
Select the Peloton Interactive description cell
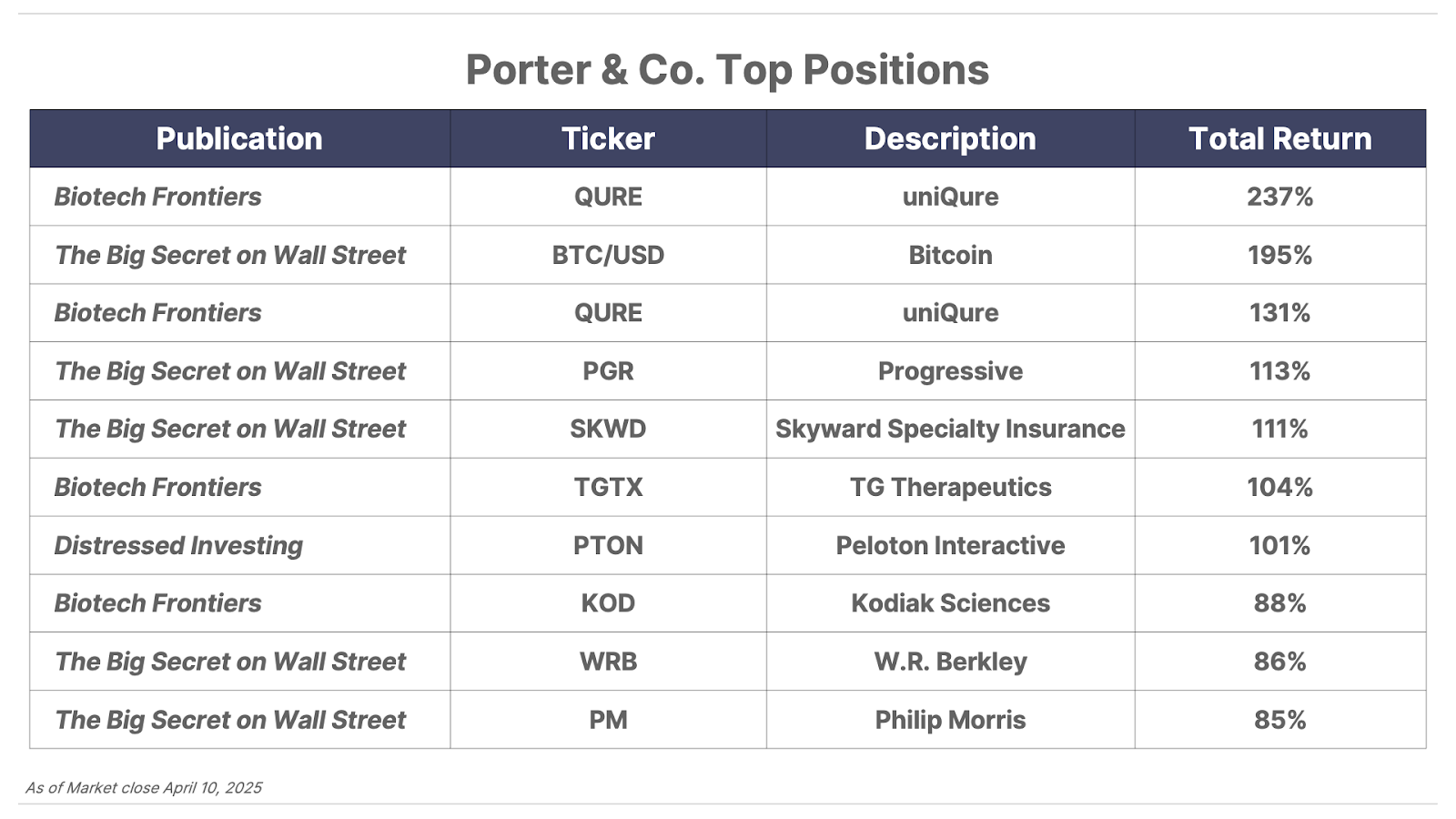point(950,545)
